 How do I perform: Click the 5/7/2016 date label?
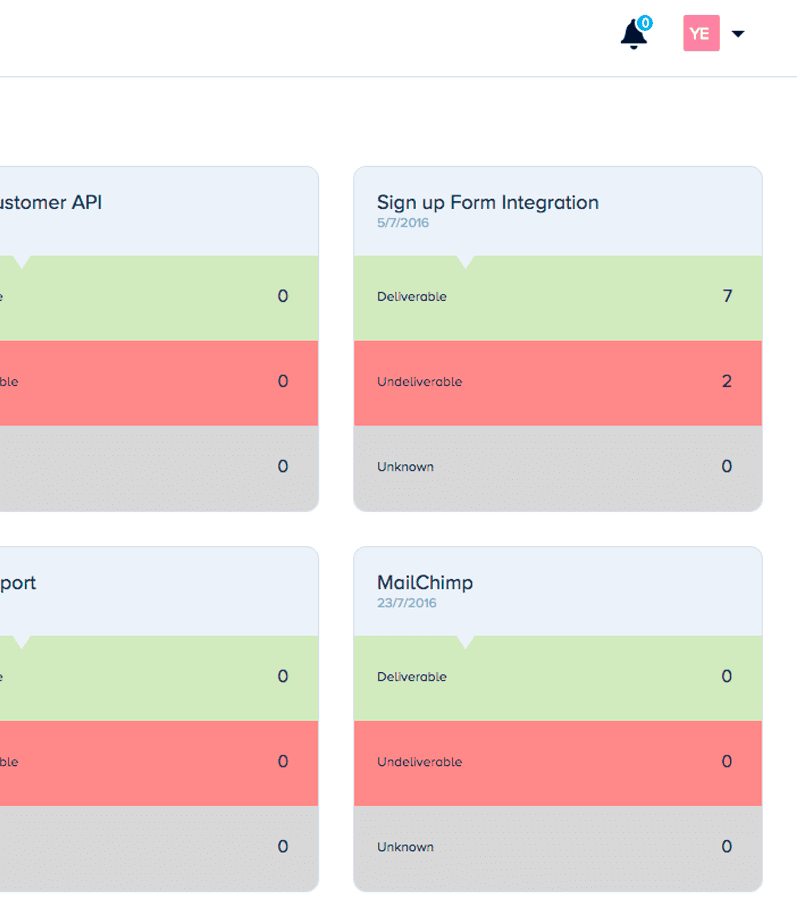click(x=403, y=223)
